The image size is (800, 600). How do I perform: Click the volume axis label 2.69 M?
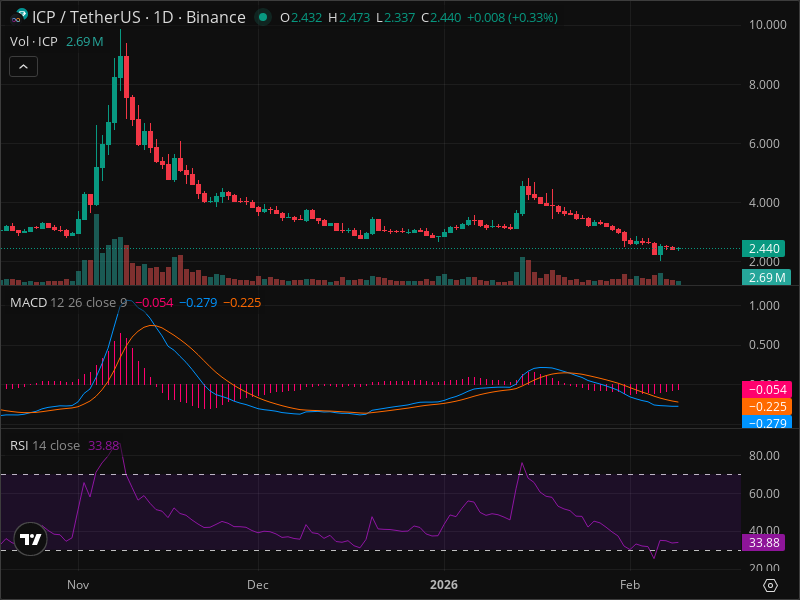point(766,278)
